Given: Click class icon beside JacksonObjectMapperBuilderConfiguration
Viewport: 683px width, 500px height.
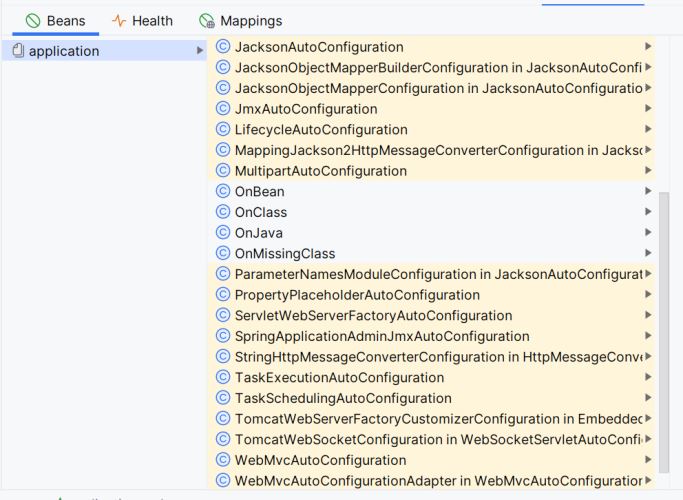Looking at the screenshot, I should (223, 67).
